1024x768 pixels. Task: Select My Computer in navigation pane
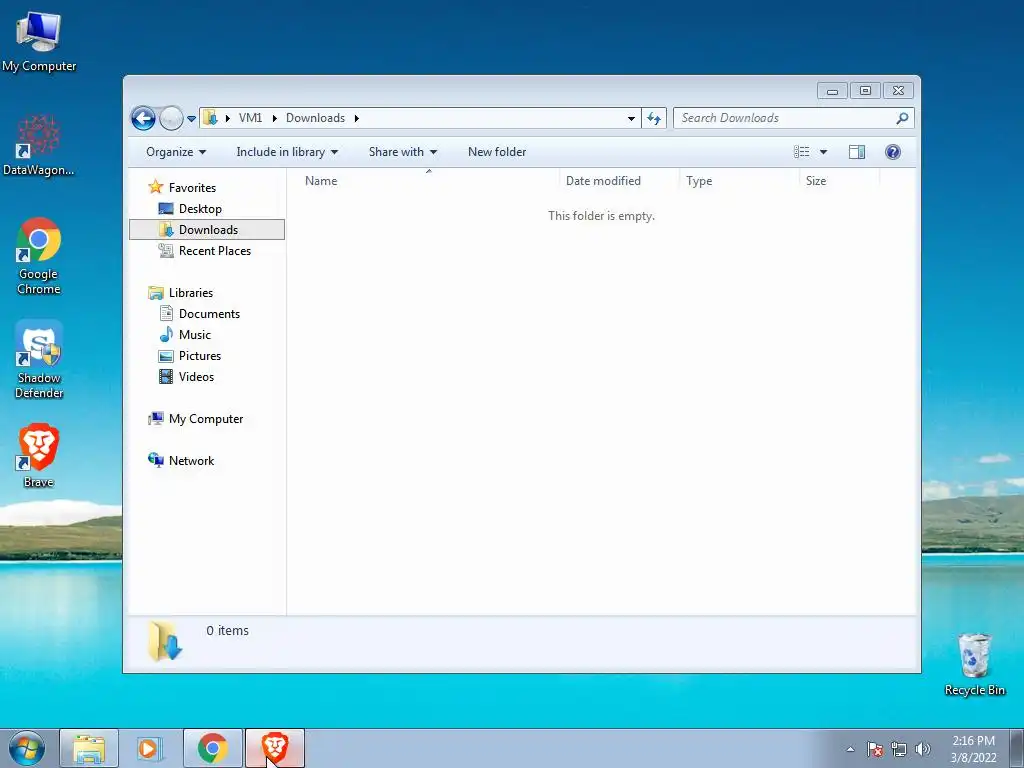click(206, 419)
